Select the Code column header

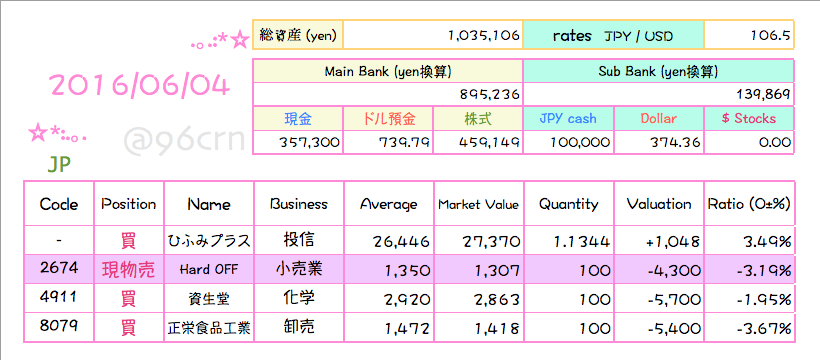[59, 204]
